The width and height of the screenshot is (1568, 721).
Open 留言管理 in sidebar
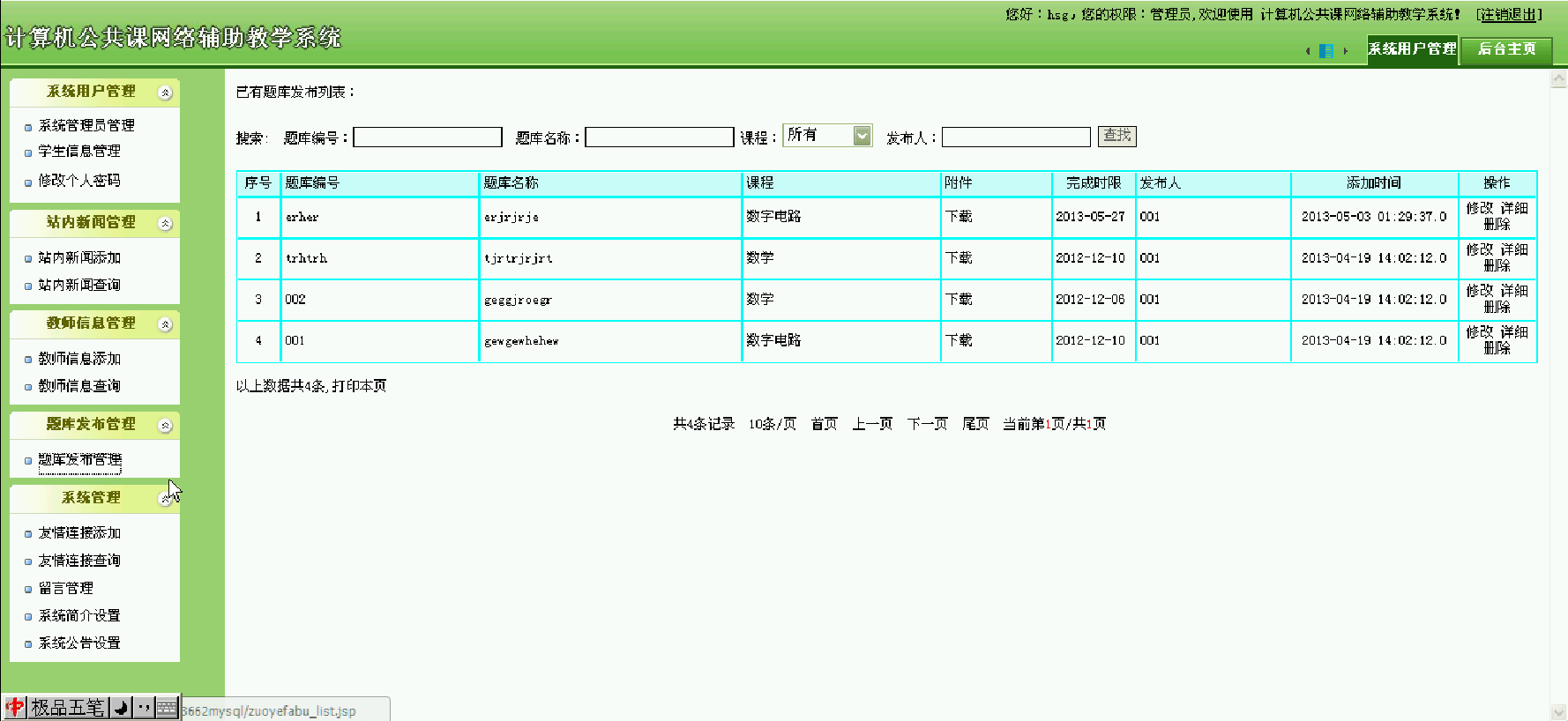click(65, 589)
